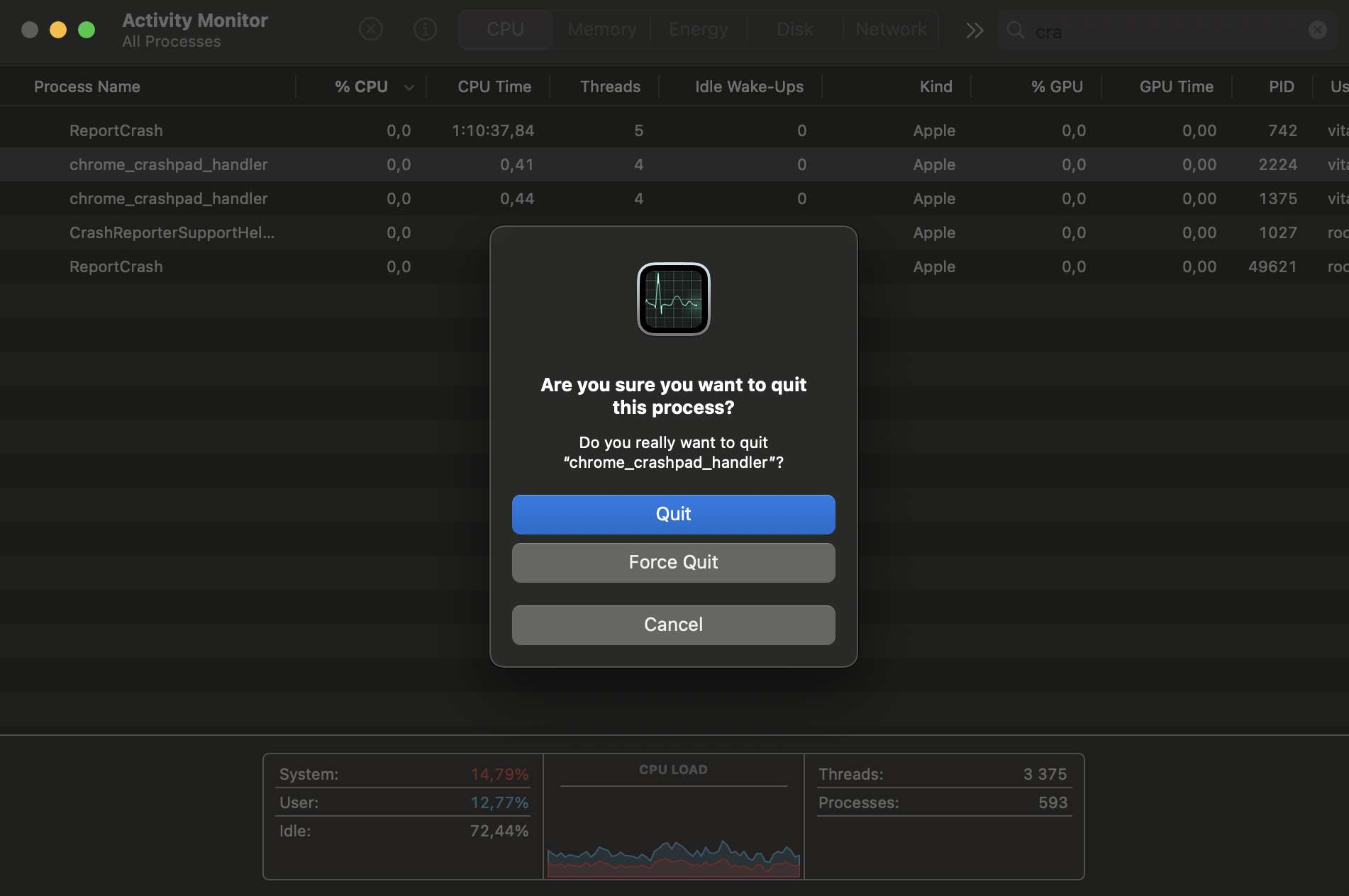
Task: Click the Processes count 593
Action: (1053, 802)
